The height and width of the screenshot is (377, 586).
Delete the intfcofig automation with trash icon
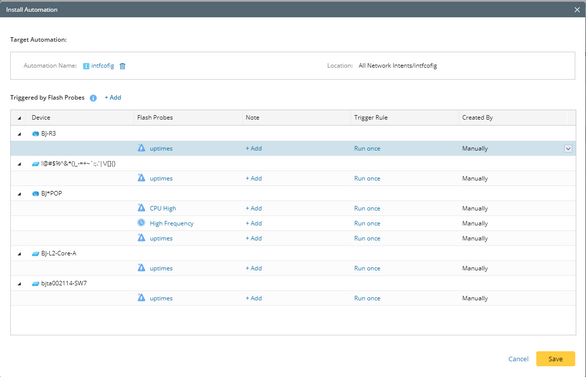(x=122, y=66)
